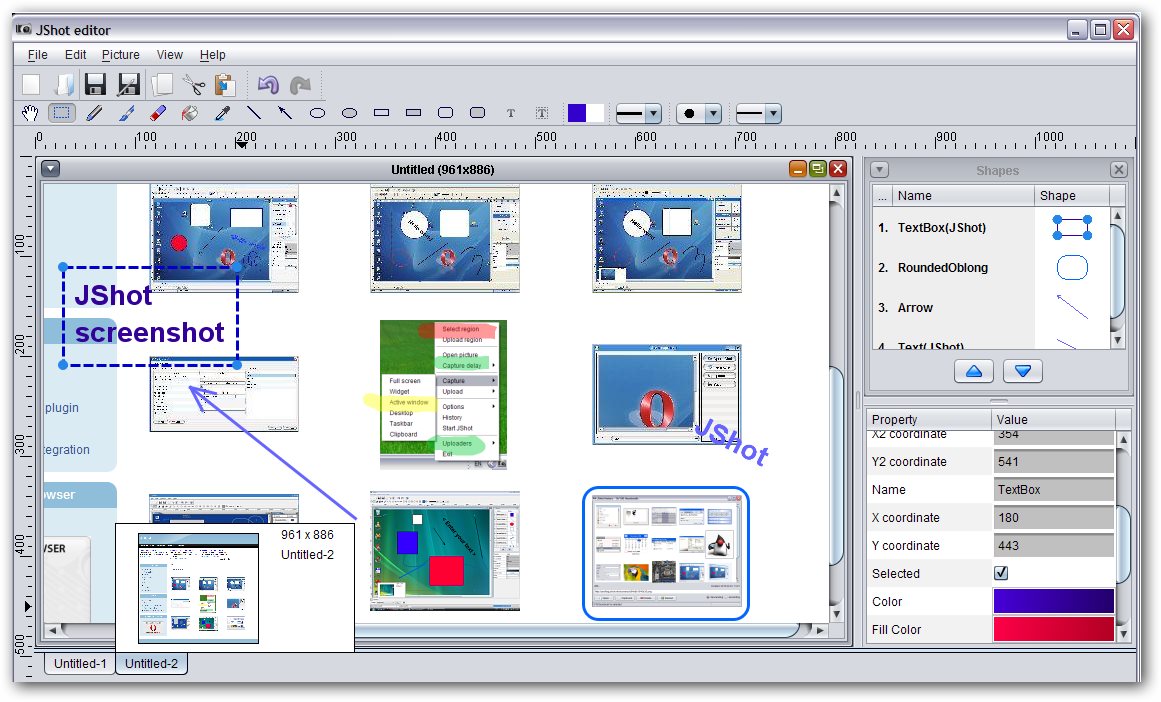Maximize the Untitled (961x886) document window

pyautogui.click(x=818, y=169)
